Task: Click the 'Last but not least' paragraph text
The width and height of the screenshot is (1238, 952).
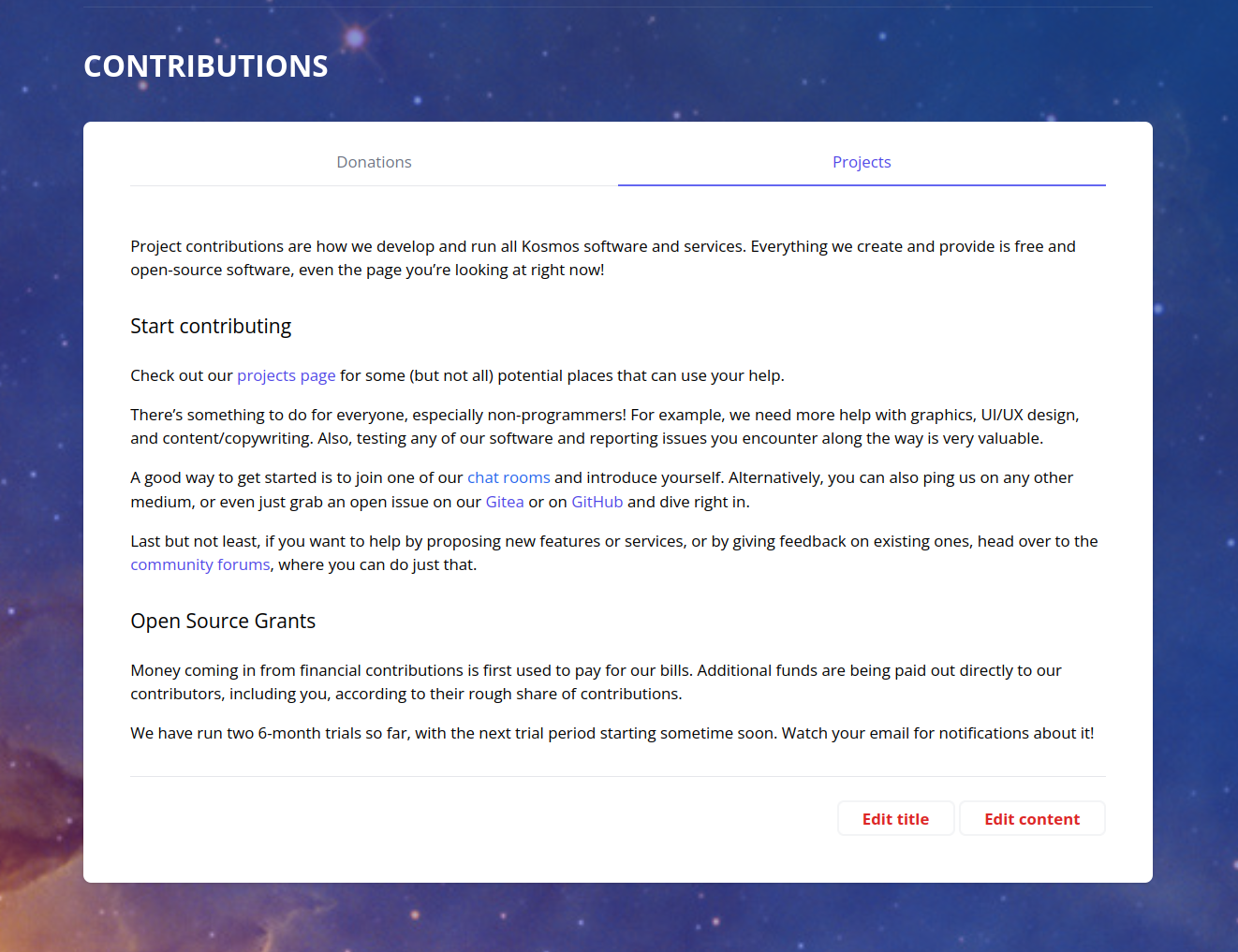Action: [x=613, y=541]
